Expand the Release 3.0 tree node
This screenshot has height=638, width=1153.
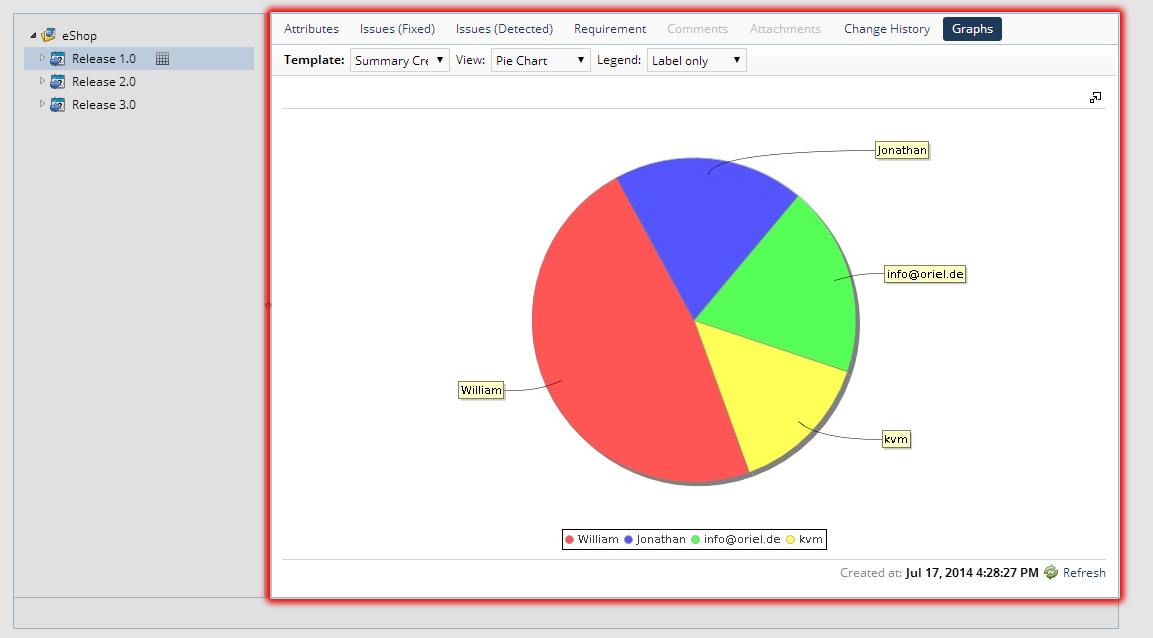pyautogui.click(x=42, y=104)
